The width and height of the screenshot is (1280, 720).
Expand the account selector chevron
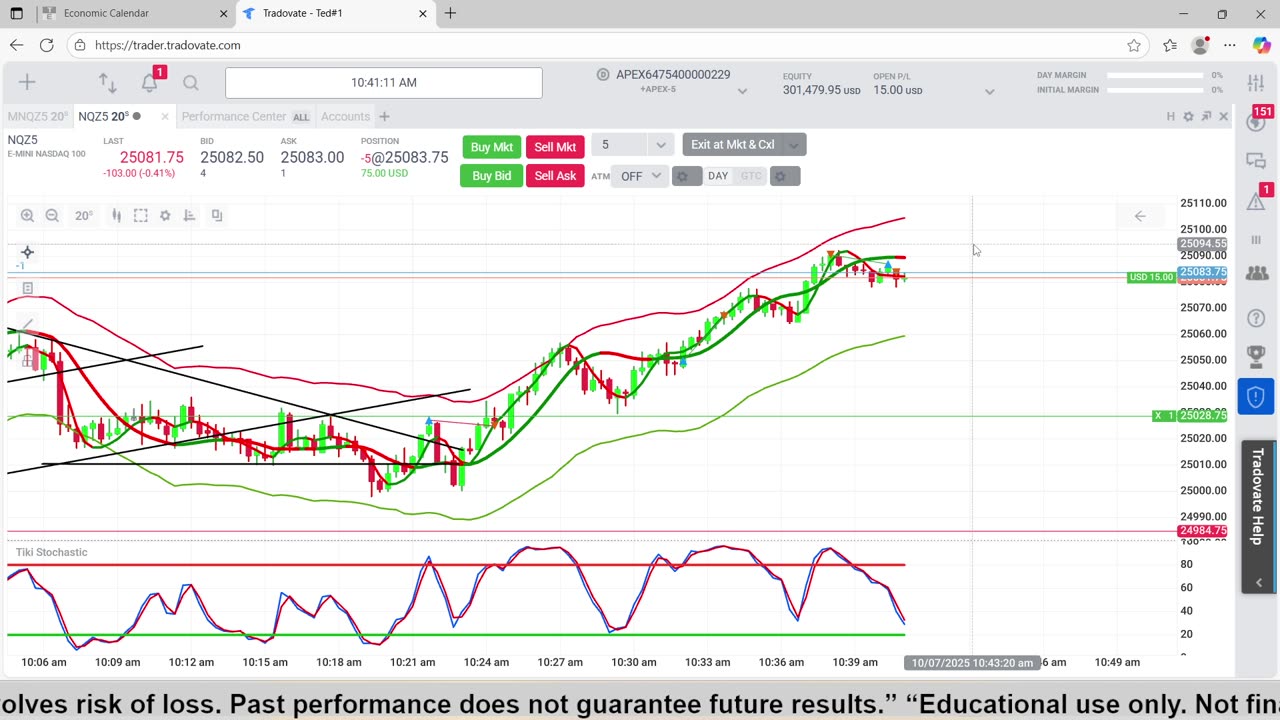(x=742, y=91)
